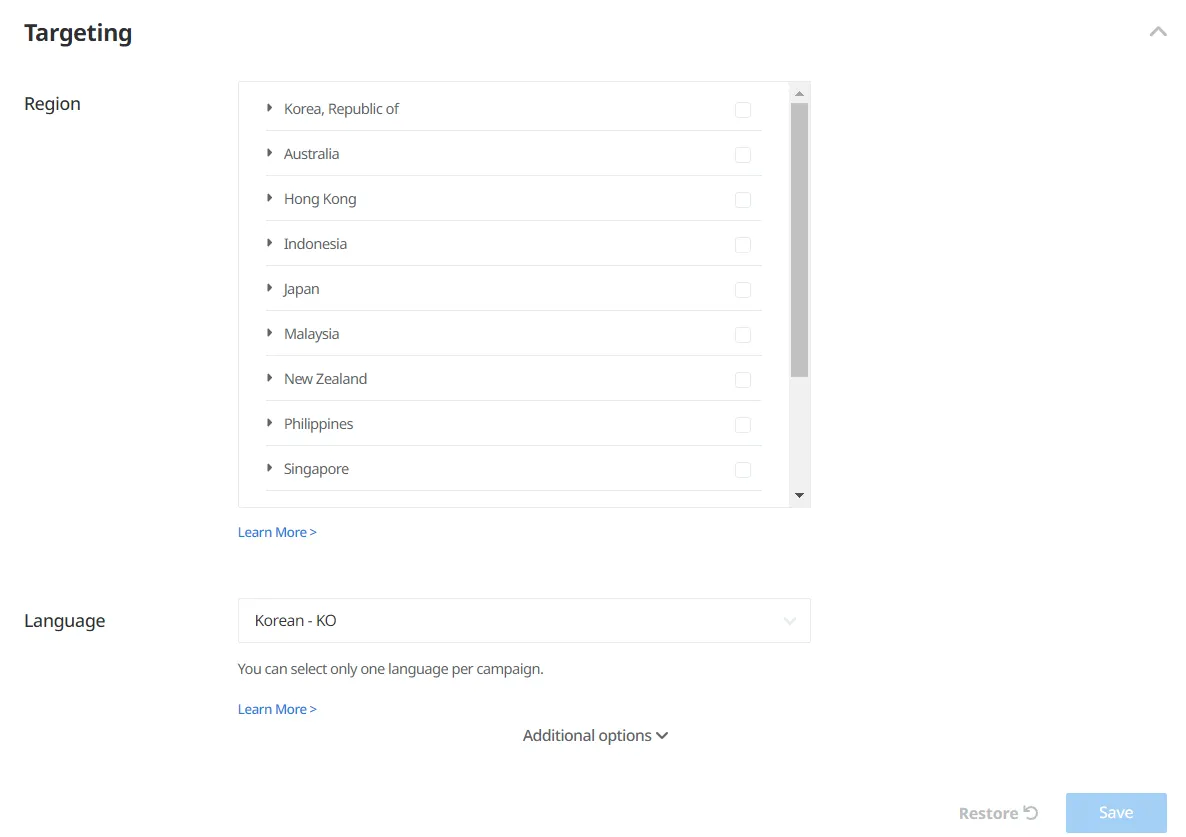Check the Hong Kong checkbox
Viewport: 1186px width, 837px height.
click(742, 200)
